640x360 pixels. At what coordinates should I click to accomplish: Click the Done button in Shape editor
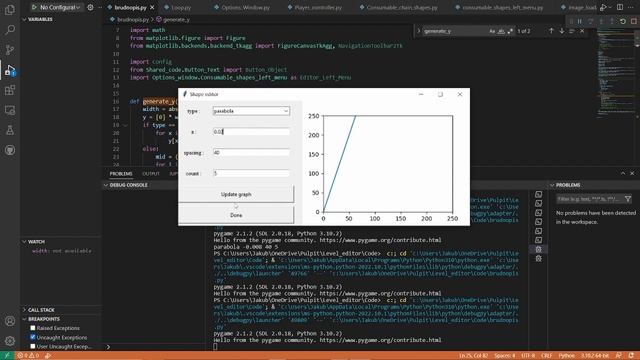[236, 215]
